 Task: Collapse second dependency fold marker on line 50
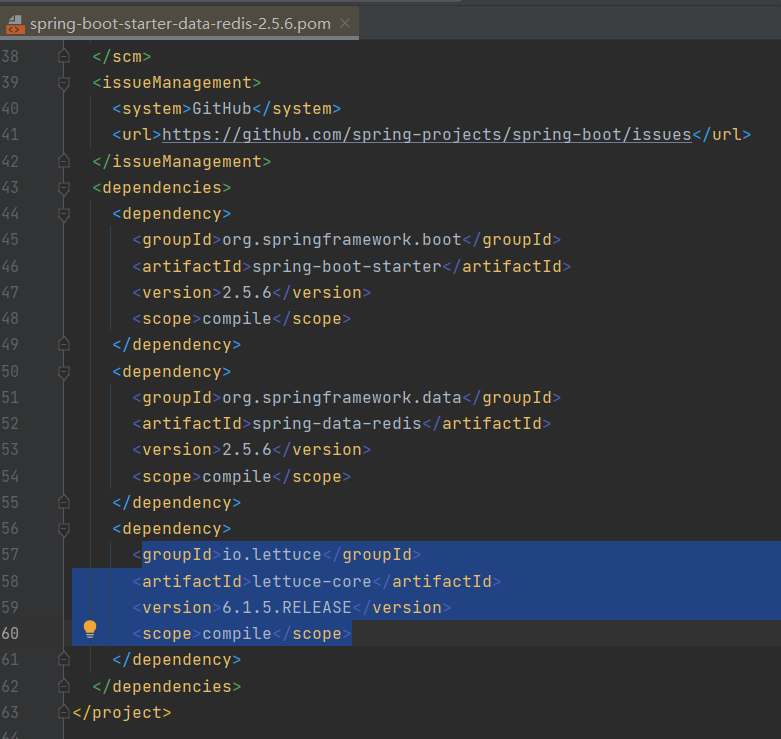(64, 372)
